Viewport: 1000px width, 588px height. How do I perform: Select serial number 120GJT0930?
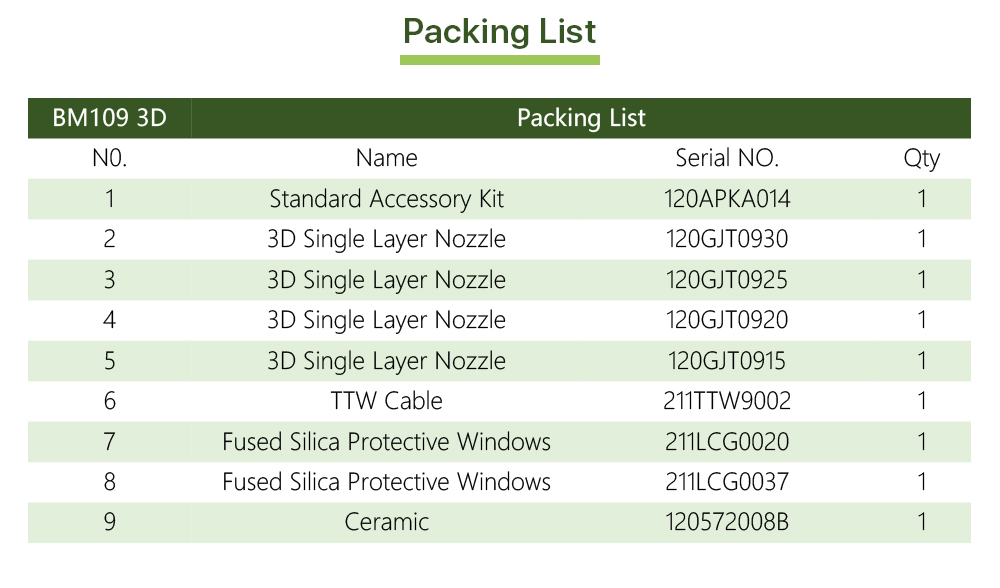point(727,239)
